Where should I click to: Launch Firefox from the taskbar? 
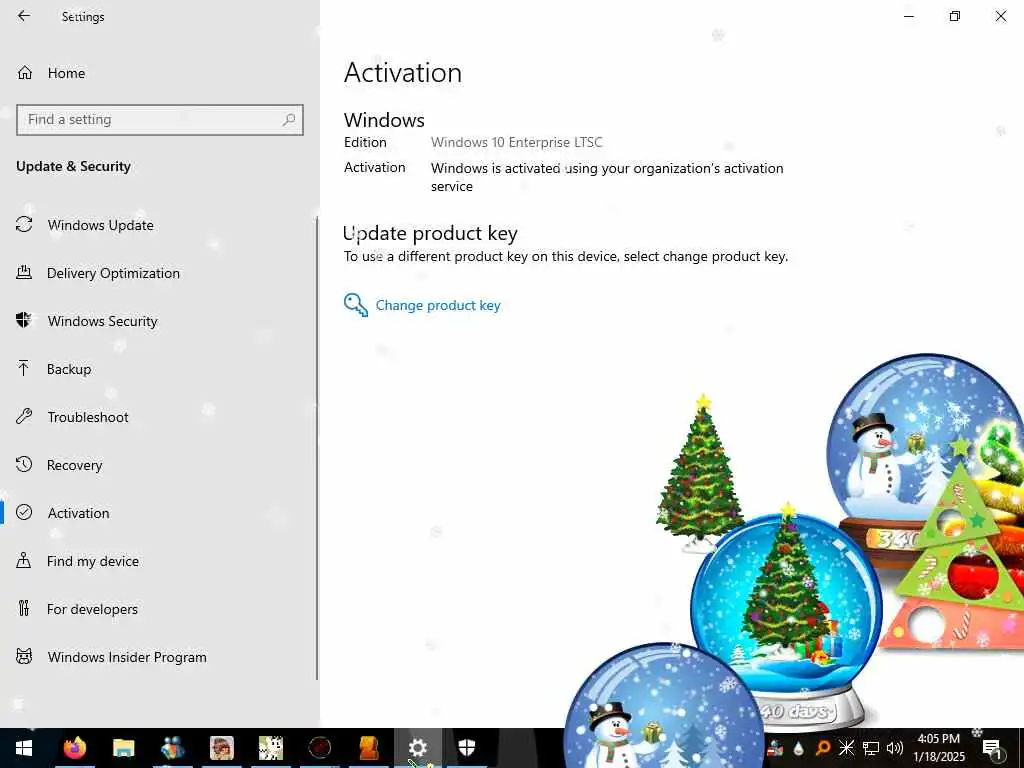(x=75, y=748)
